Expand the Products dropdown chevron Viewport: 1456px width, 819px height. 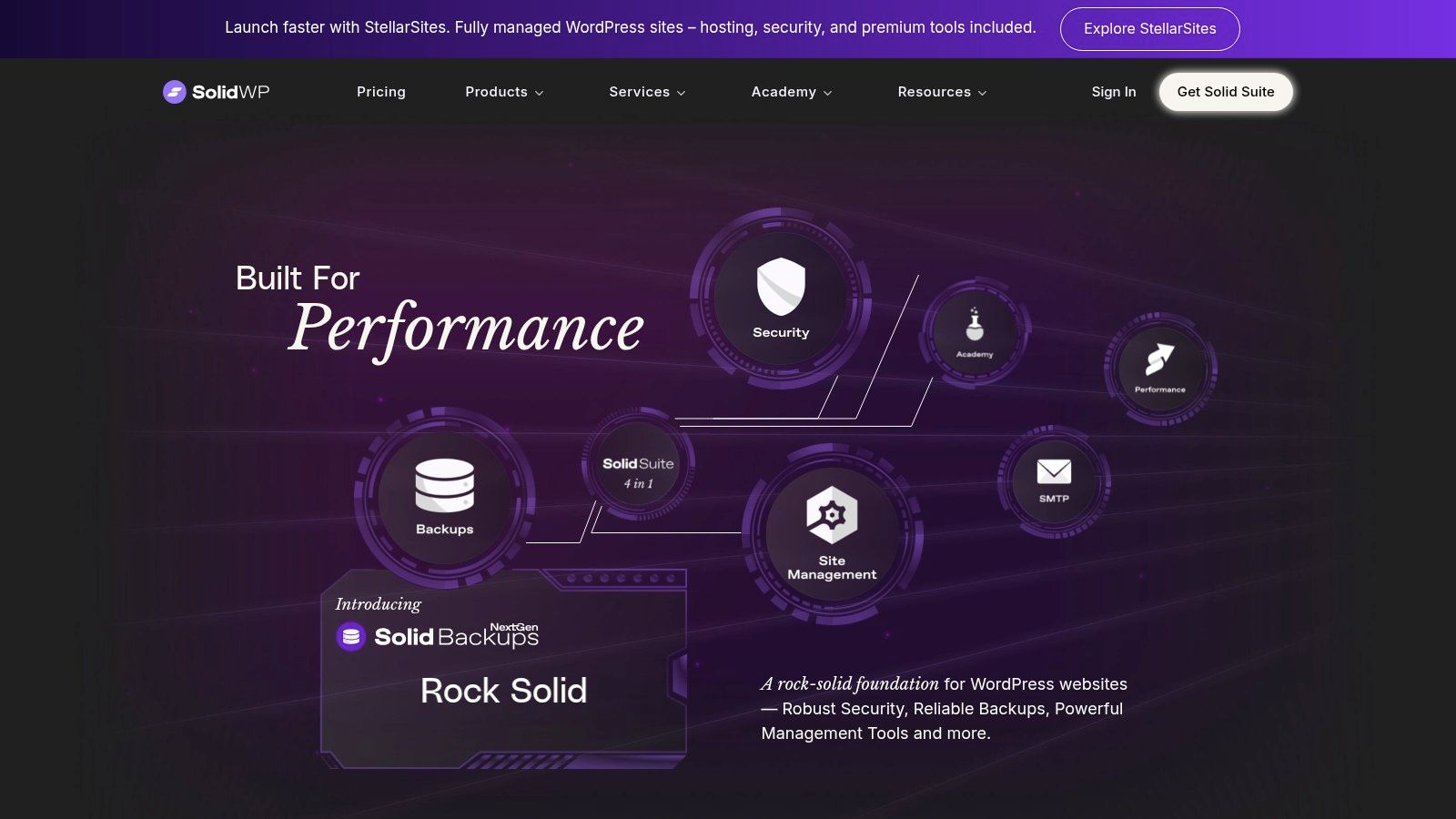pyautogui.click(x=539, y=93)
